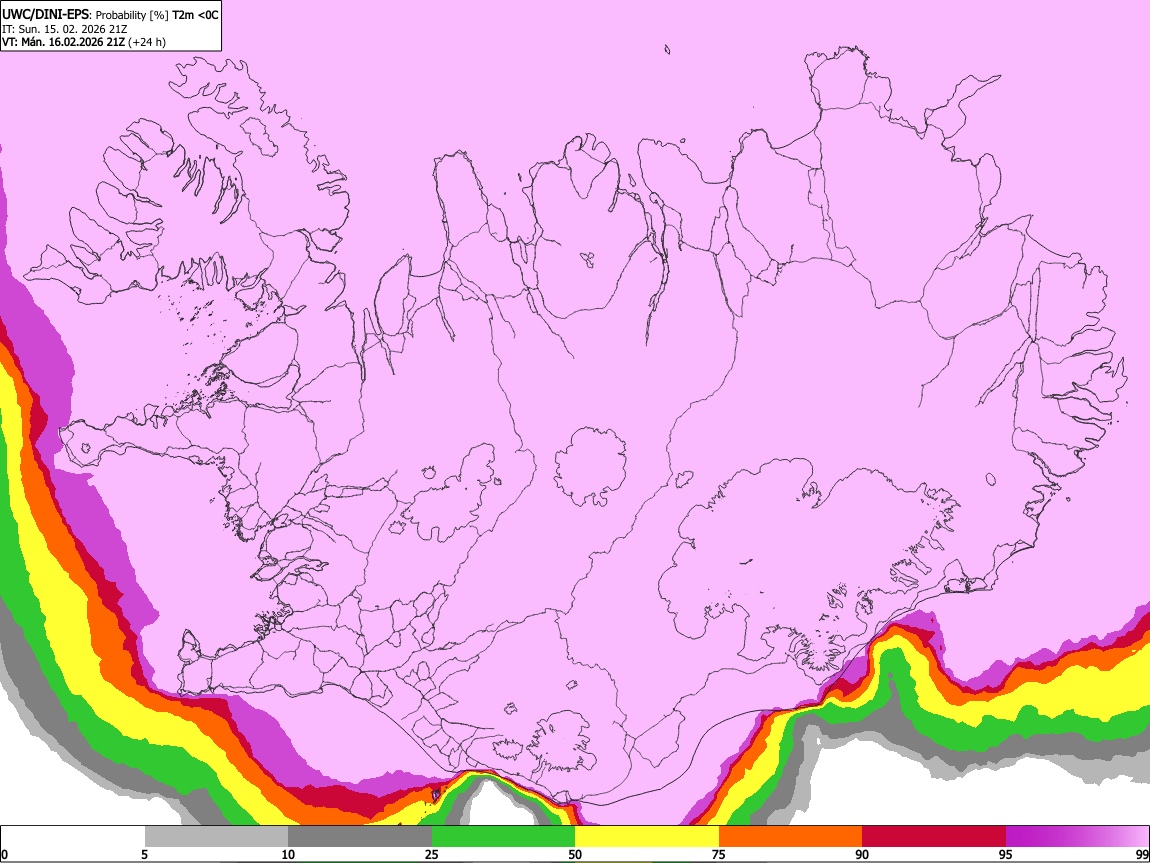The image size is (1150, 863).
Task: Click the legend tick label '95'
Action: point(1006,854)
